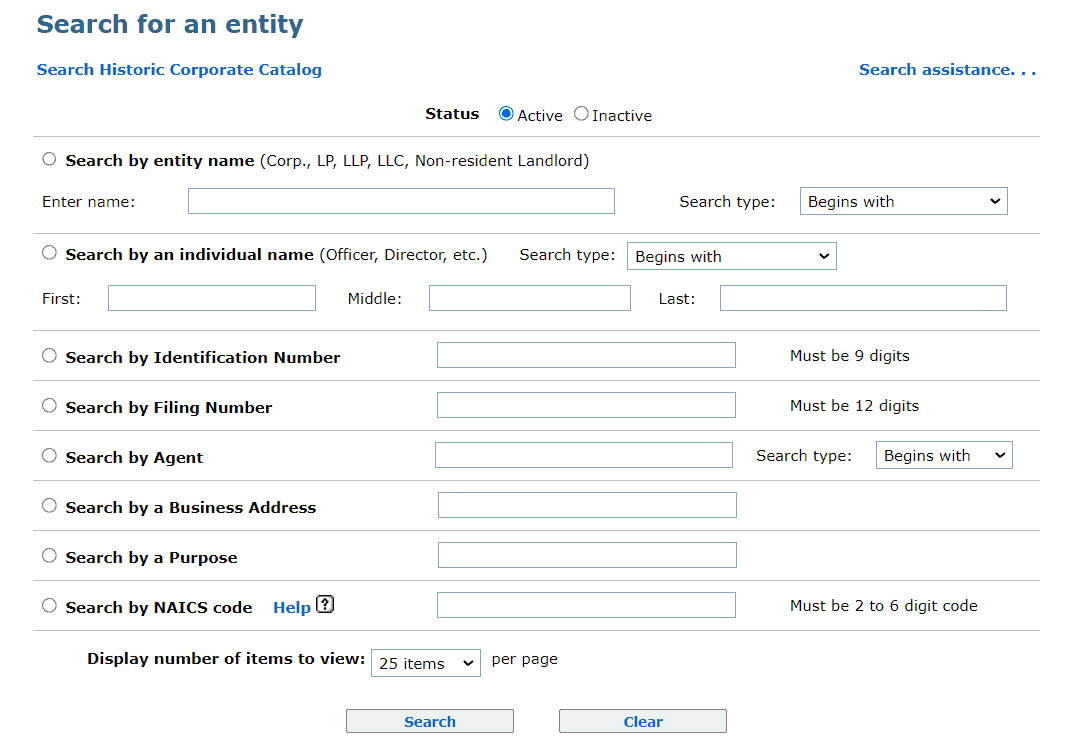
Task: Open Search Historic Corporate Catalog link
Action: click(x=179, y=69)
